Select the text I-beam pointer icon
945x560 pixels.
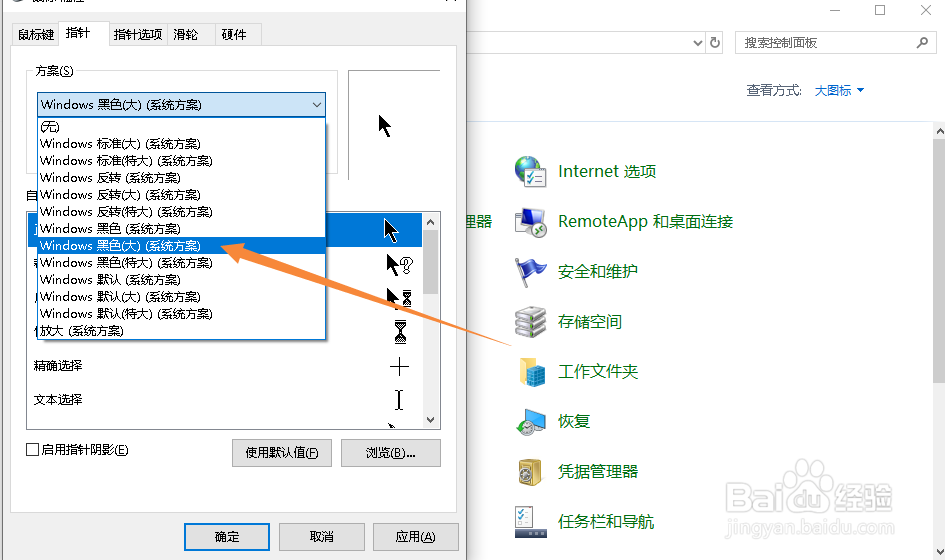pos(399,400)
